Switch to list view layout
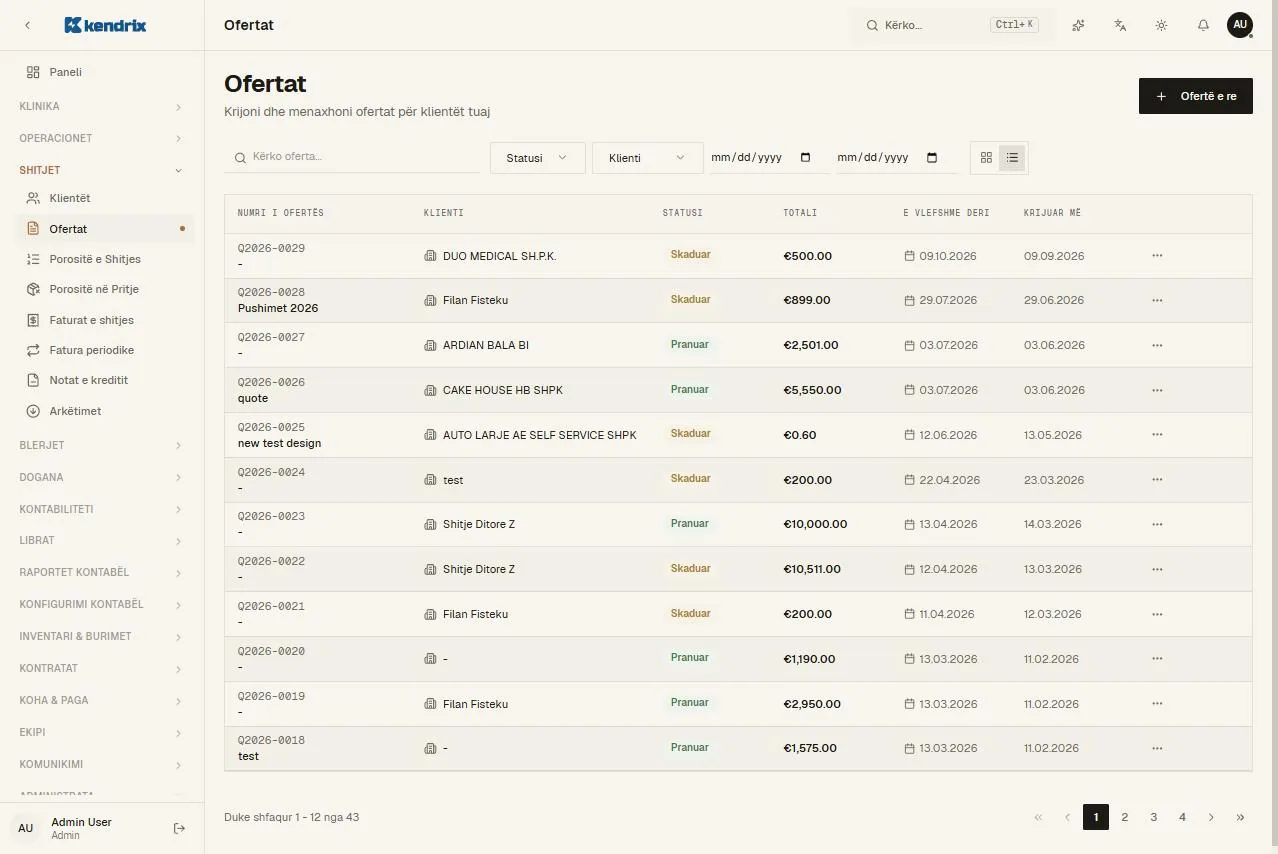 point(1012,158)
